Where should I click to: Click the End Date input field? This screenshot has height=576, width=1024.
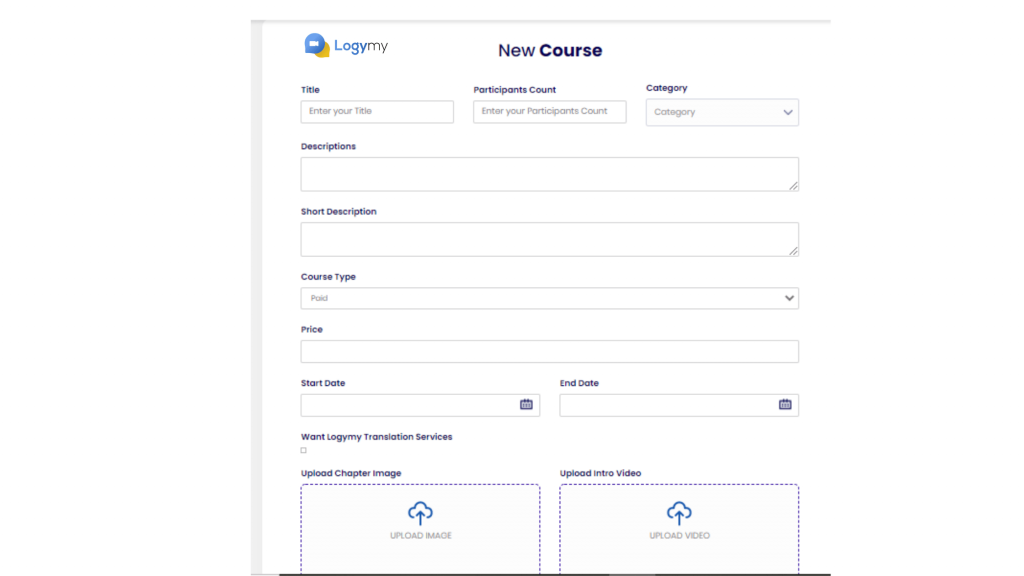tap(679, 405)
